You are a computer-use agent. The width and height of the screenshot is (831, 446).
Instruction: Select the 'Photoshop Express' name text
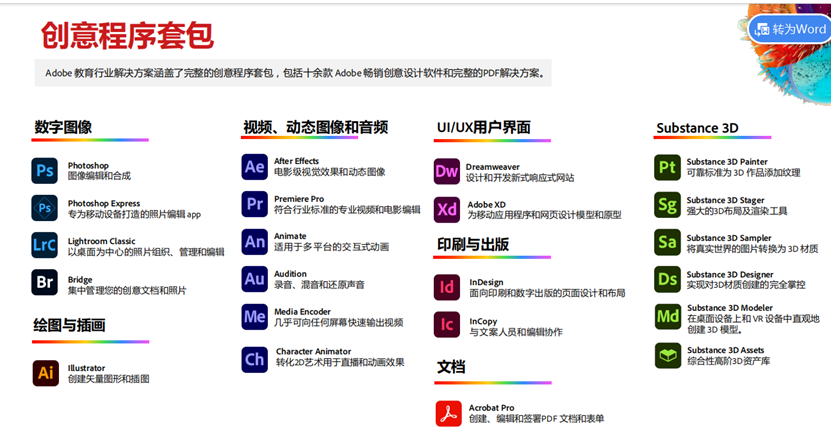tap(104, 203)
